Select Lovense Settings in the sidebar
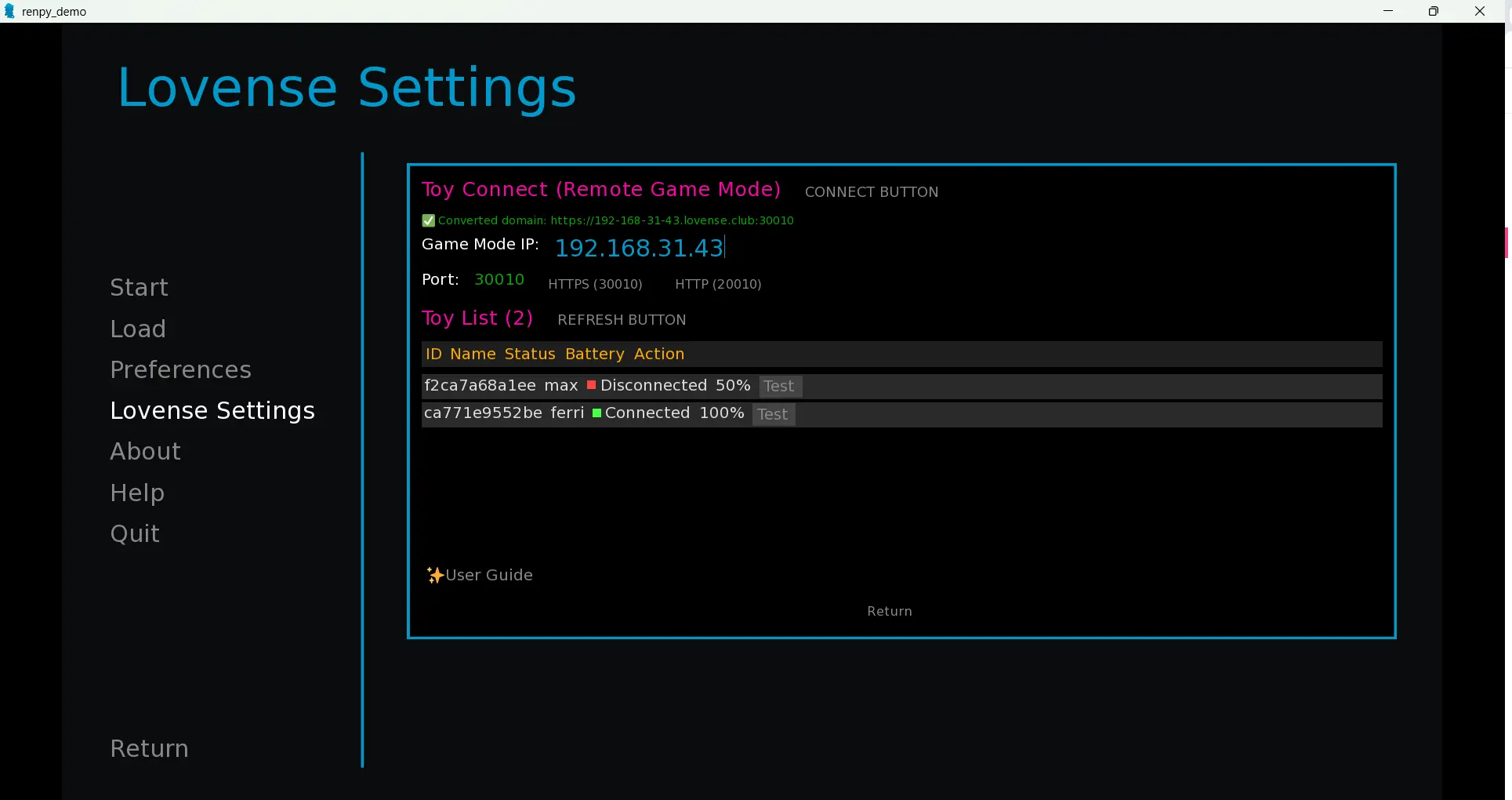Viewport: 1512px width, 800px height. click(212, 410)
